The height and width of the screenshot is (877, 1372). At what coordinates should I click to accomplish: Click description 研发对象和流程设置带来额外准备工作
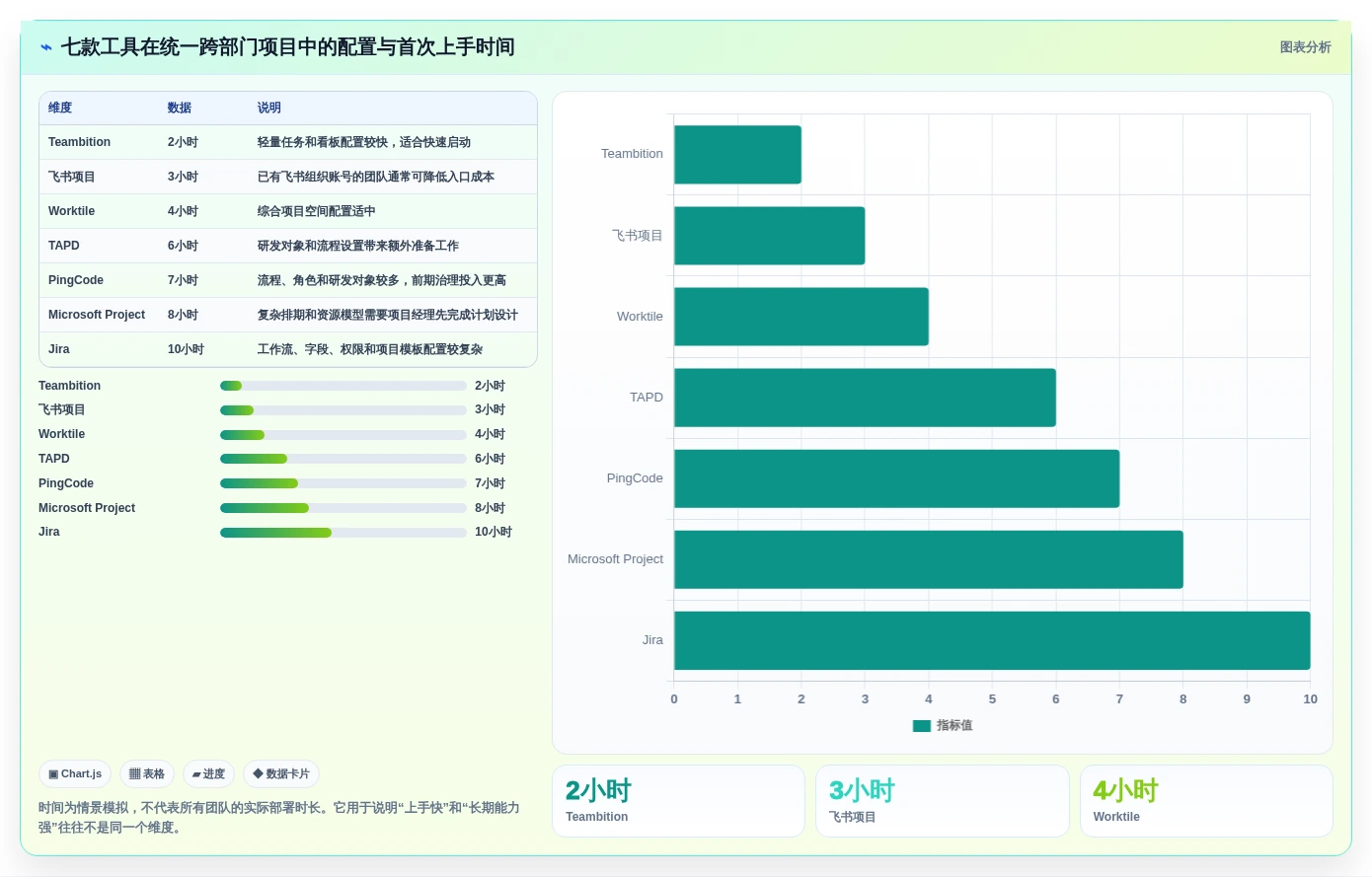coord(358,246)
